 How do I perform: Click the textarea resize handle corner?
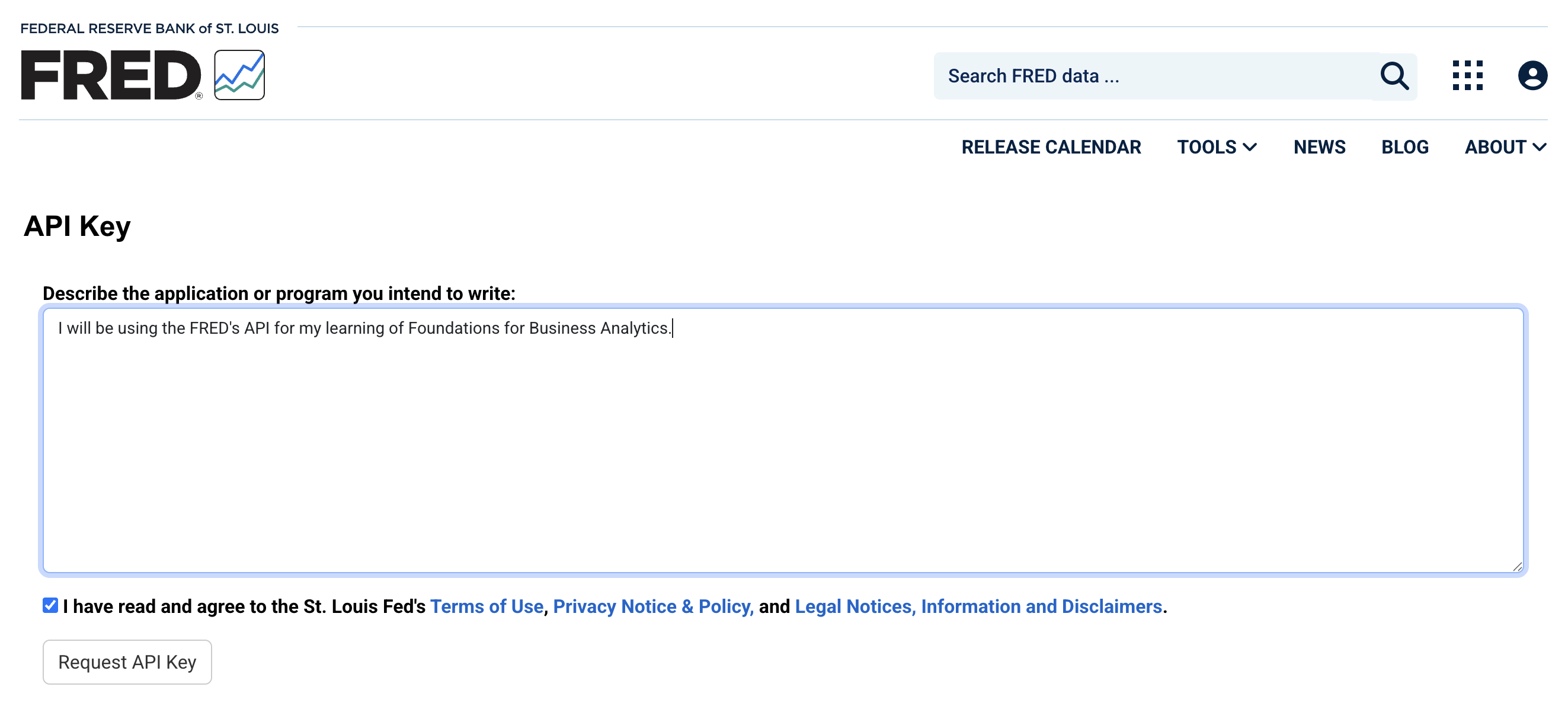click(x=1517, y=567)
